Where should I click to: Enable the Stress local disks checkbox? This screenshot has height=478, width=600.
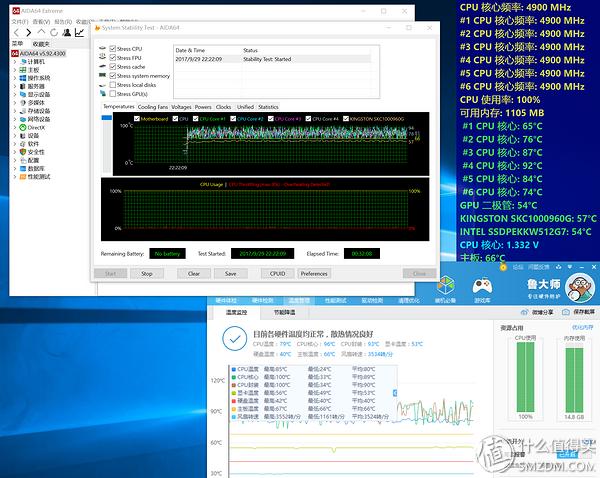tap(113, 85)
